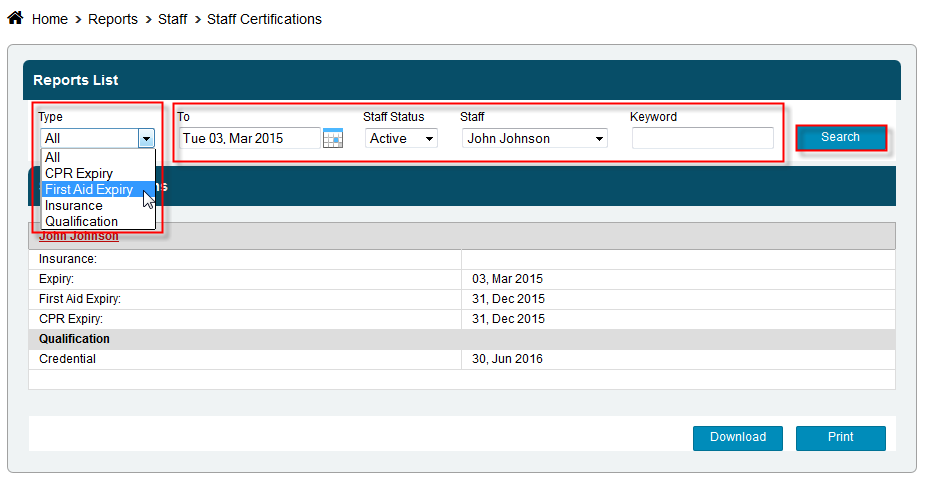Click the To date input field

[249, 139]
